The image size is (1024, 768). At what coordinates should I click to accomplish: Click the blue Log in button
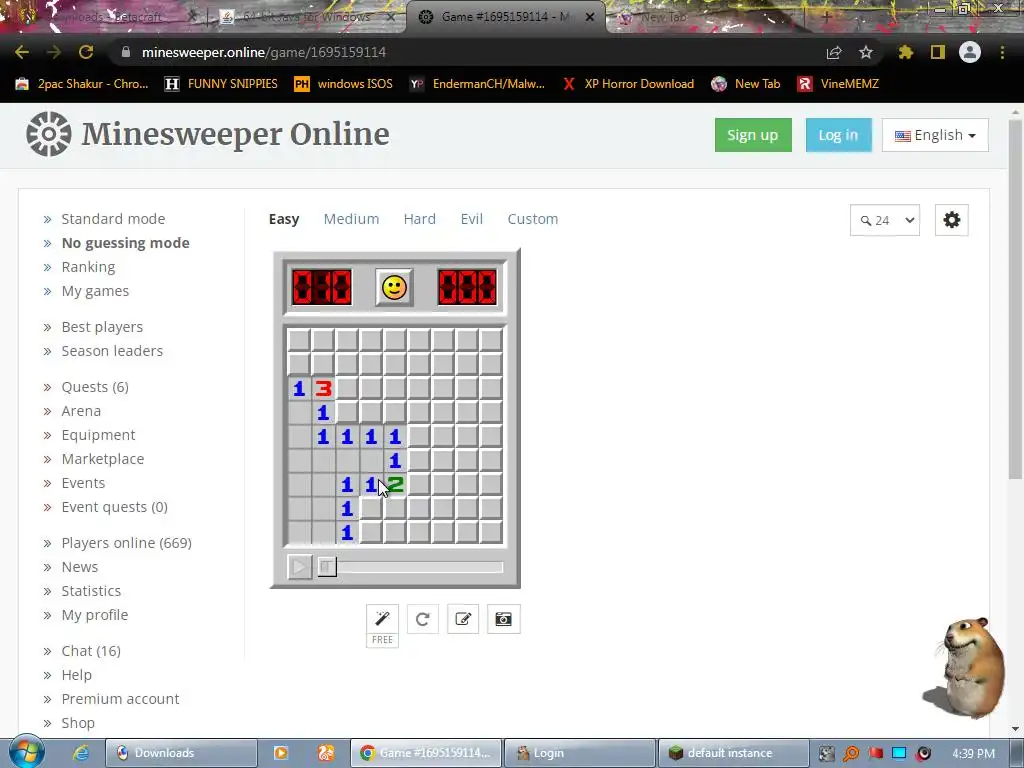839,135
